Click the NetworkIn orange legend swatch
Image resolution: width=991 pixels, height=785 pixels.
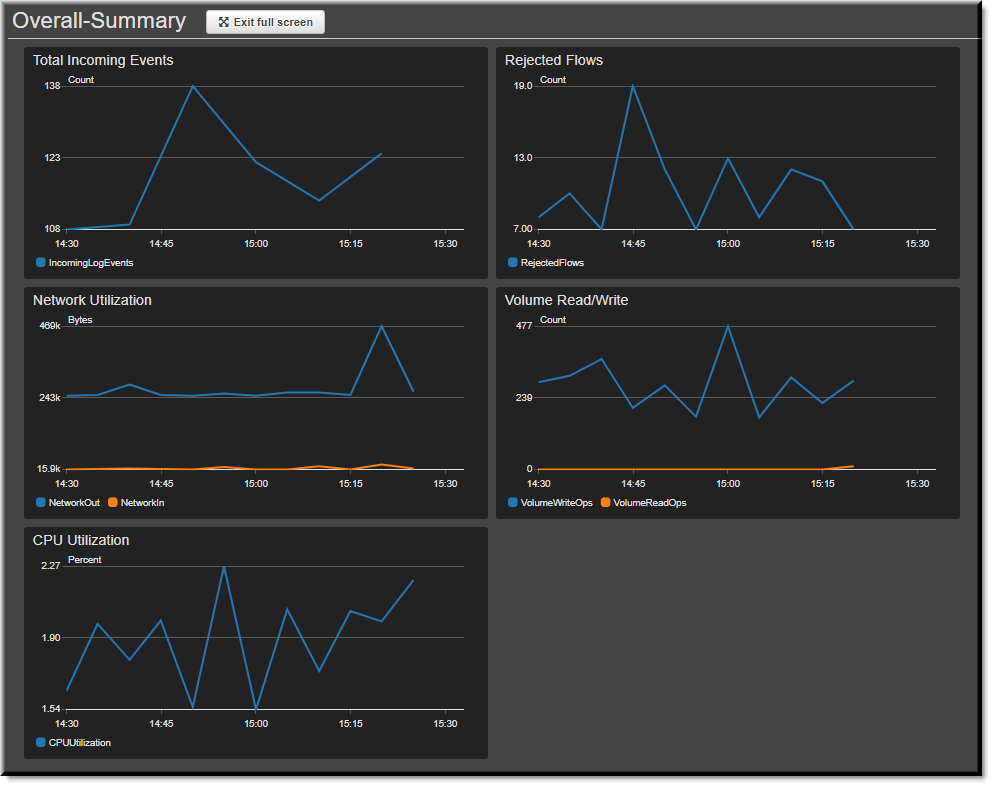point(113,502)
